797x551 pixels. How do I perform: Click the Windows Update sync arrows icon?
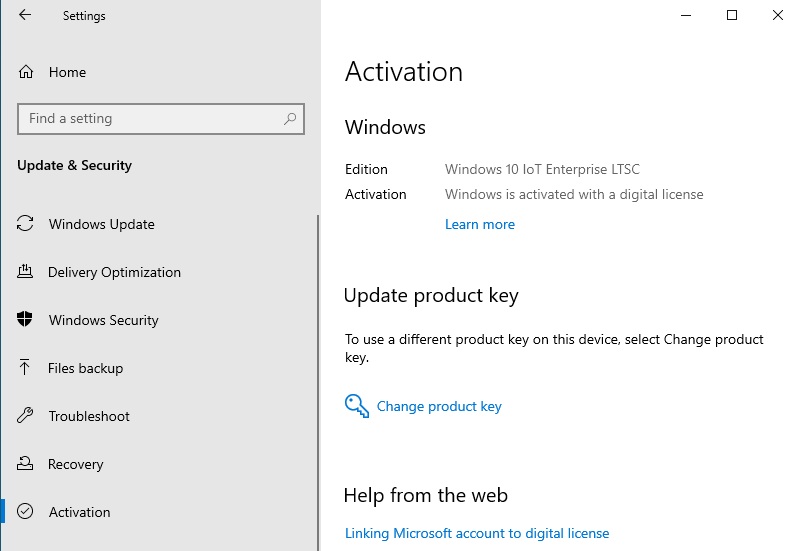pos(26,224)
